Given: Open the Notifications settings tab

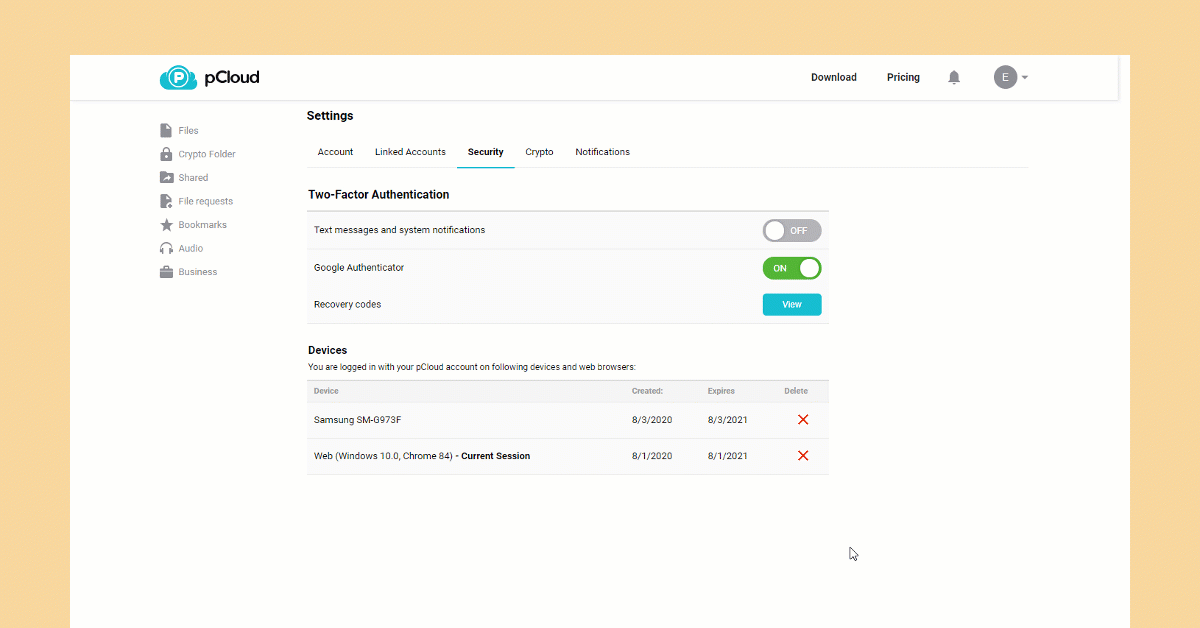Looking at the screenshot, I should click(603, 152).
